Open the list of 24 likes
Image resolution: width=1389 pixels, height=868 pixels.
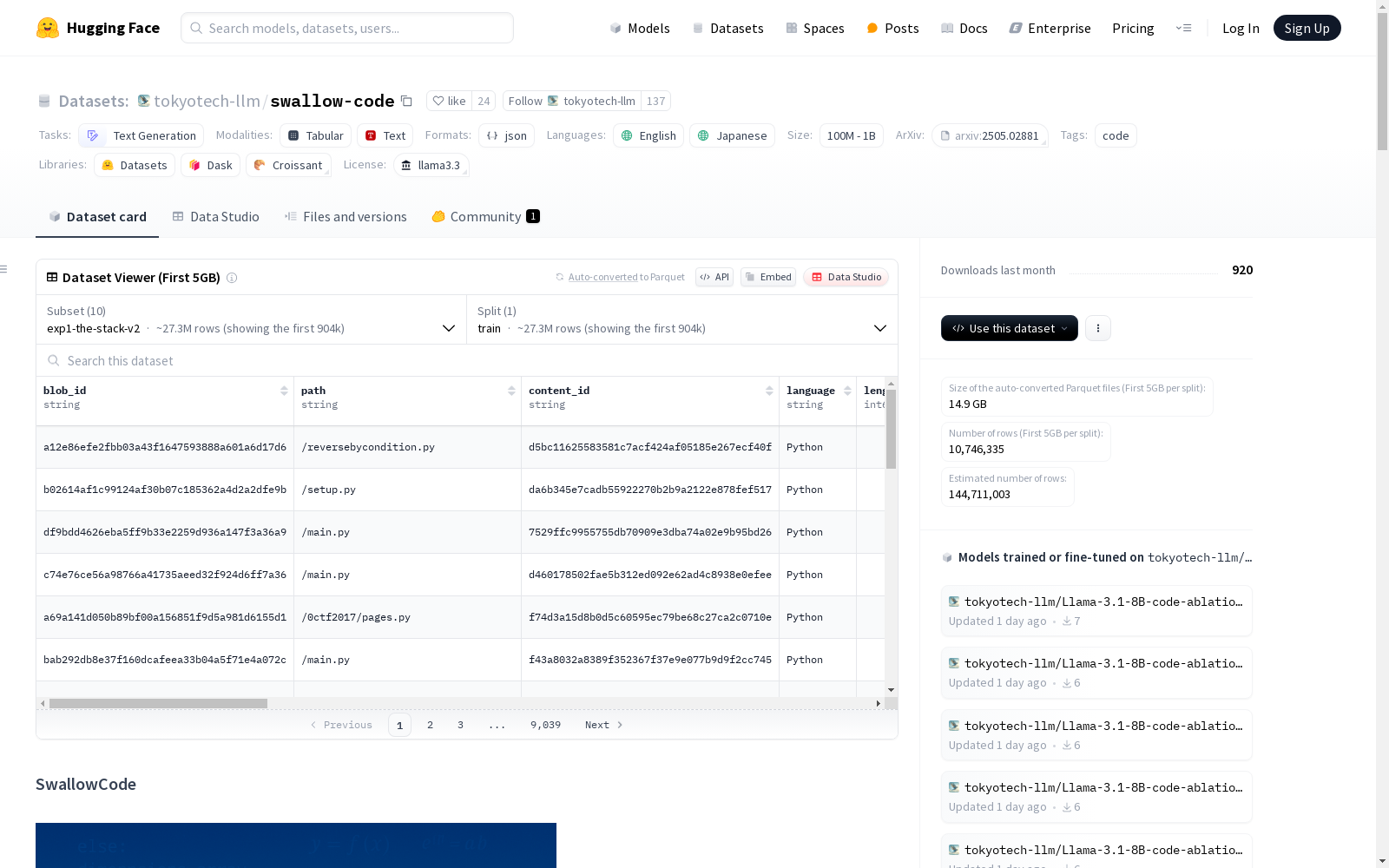pos(484,101)
